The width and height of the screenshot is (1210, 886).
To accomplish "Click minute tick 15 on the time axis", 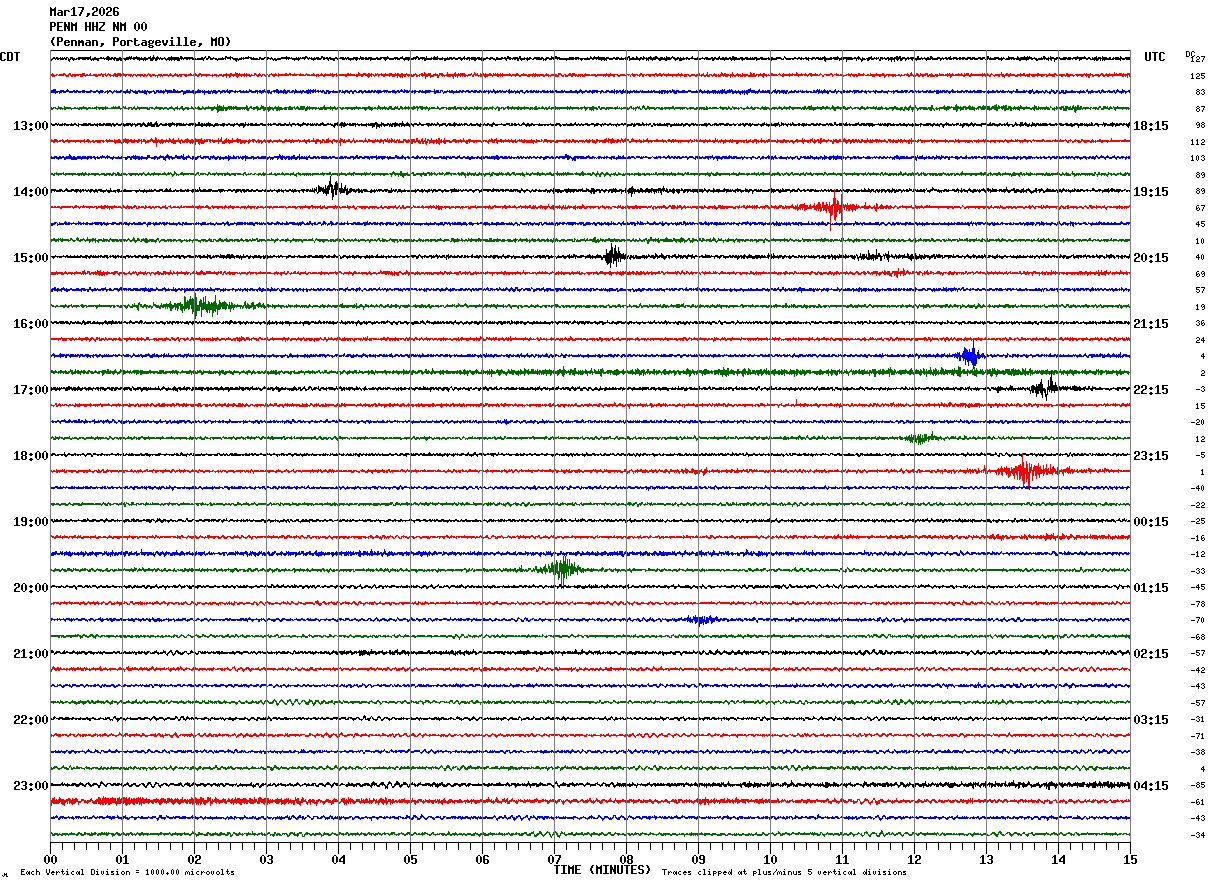I will click(1130, 859).
